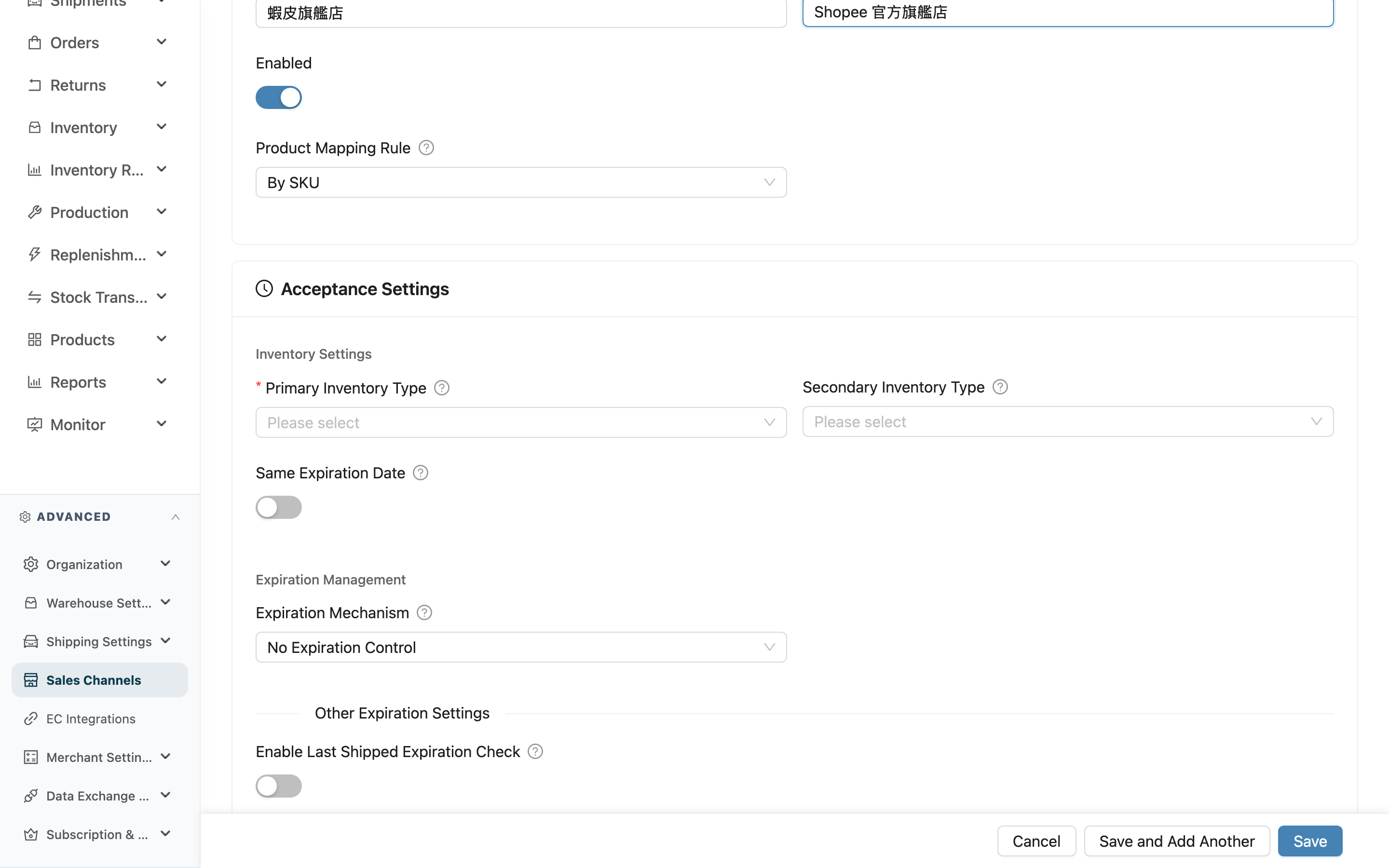
Task: Open Product Mapping Rule help tooltip icon
Action: pyautogui.click(x=426, y=148)
